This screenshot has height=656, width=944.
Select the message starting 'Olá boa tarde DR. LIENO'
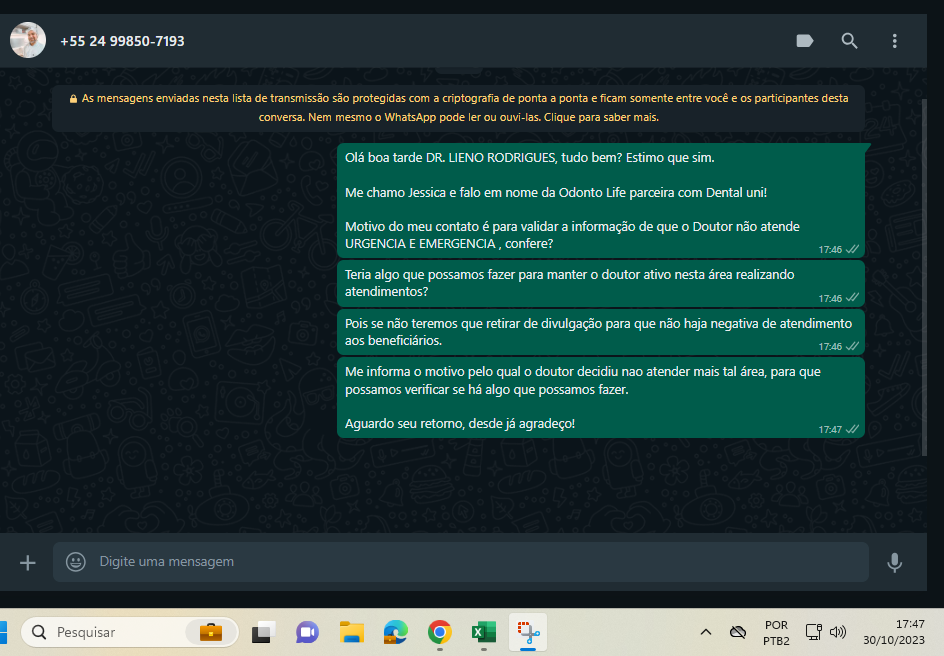click(x=600, y=200)
